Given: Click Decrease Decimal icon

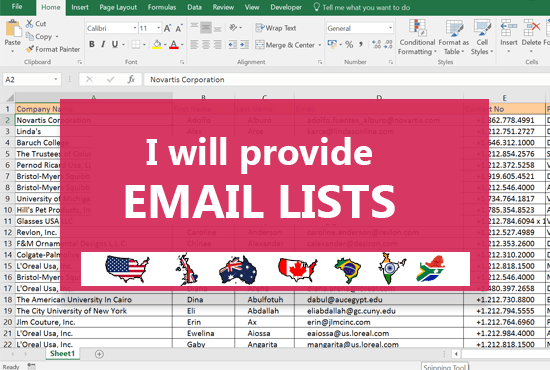Looking at the screenshot, I should point(388,45).
